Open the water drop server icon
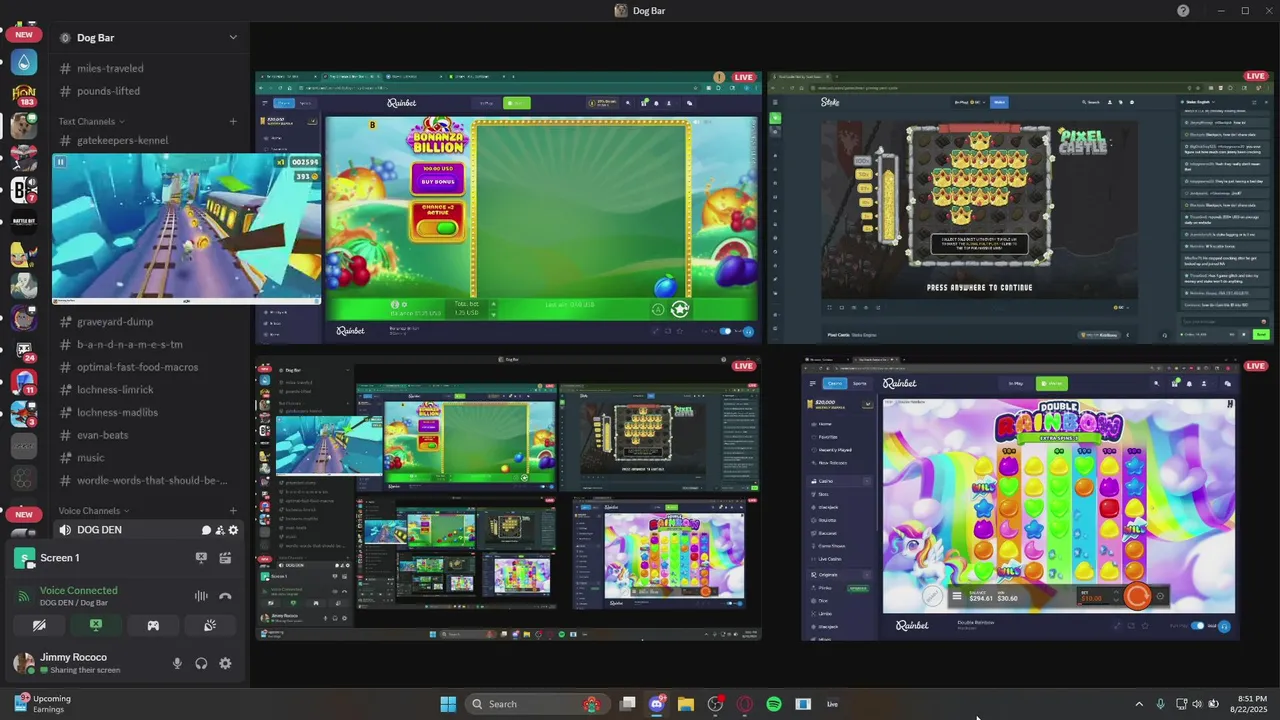Viewport: 1280px width, 720px height. tap(24, 62)
